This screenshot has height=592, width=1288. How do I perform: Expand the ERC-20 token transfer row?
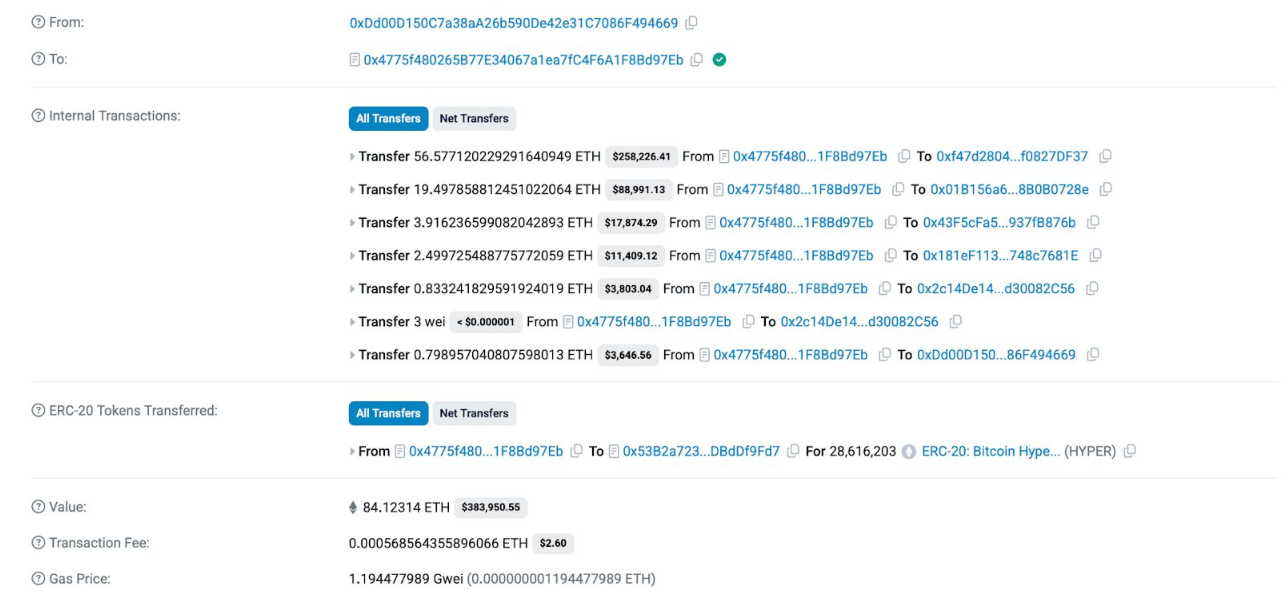(x=352, y=452)
